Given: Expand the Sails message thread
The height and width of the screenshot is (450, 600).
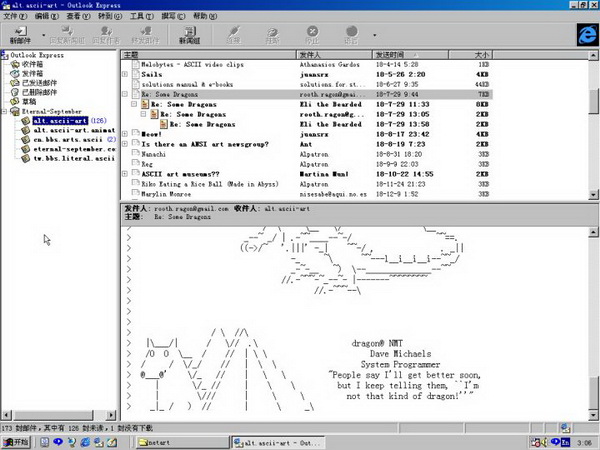Looking at the screenshot, I should [125, 74].
